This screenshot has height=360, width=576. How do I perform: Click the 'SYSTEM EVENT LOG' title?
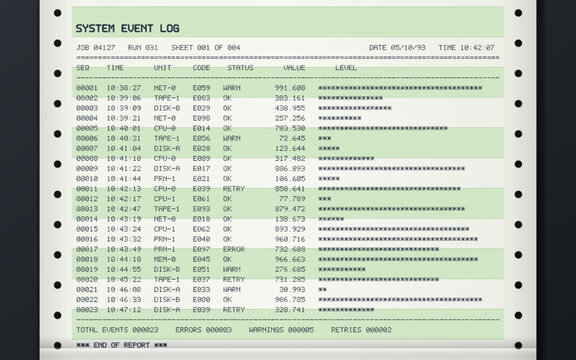[127, 28]
